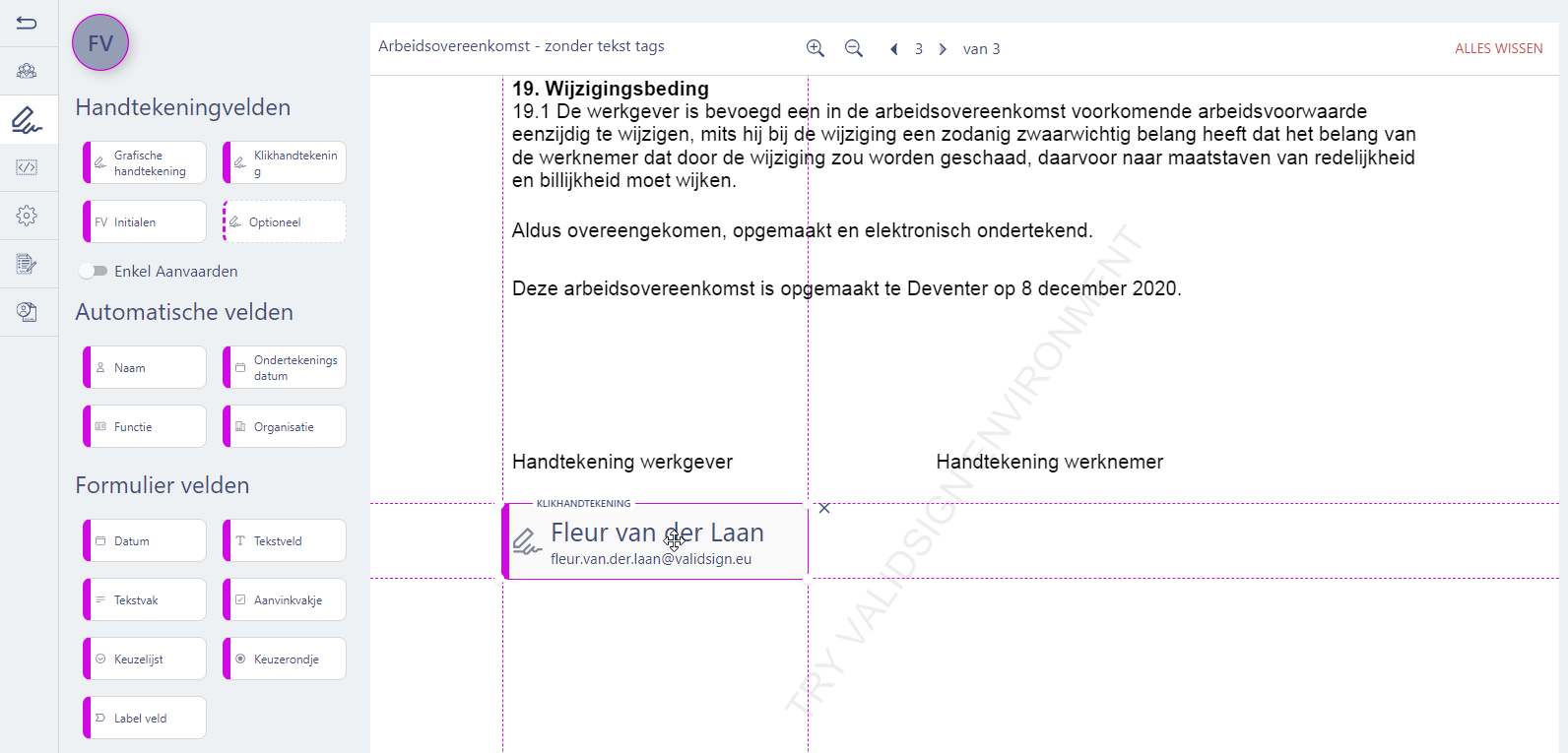The width and height of the screenshot is (1568, 753).
Task: Click the Automatische velden section heading
Action: 184,312
